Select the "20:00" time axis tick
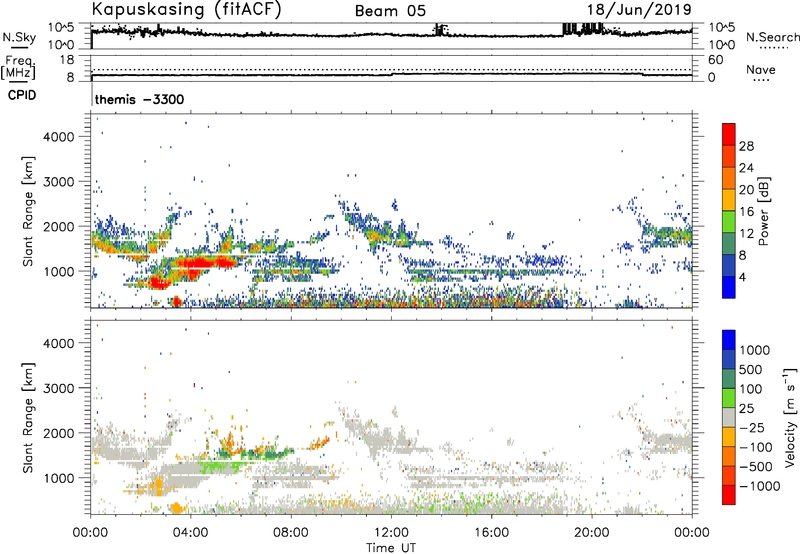 592,533
